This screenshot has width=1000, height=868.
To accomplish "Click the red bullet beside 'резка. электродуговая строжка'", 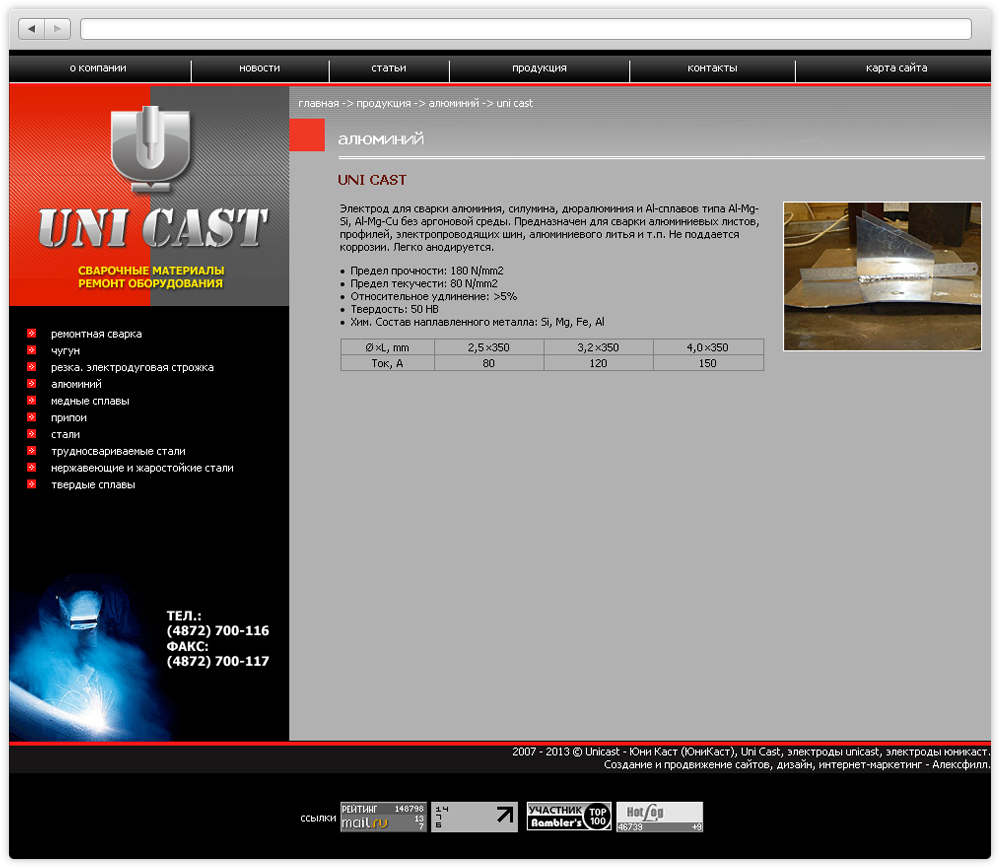I will [x=31, y=367].
